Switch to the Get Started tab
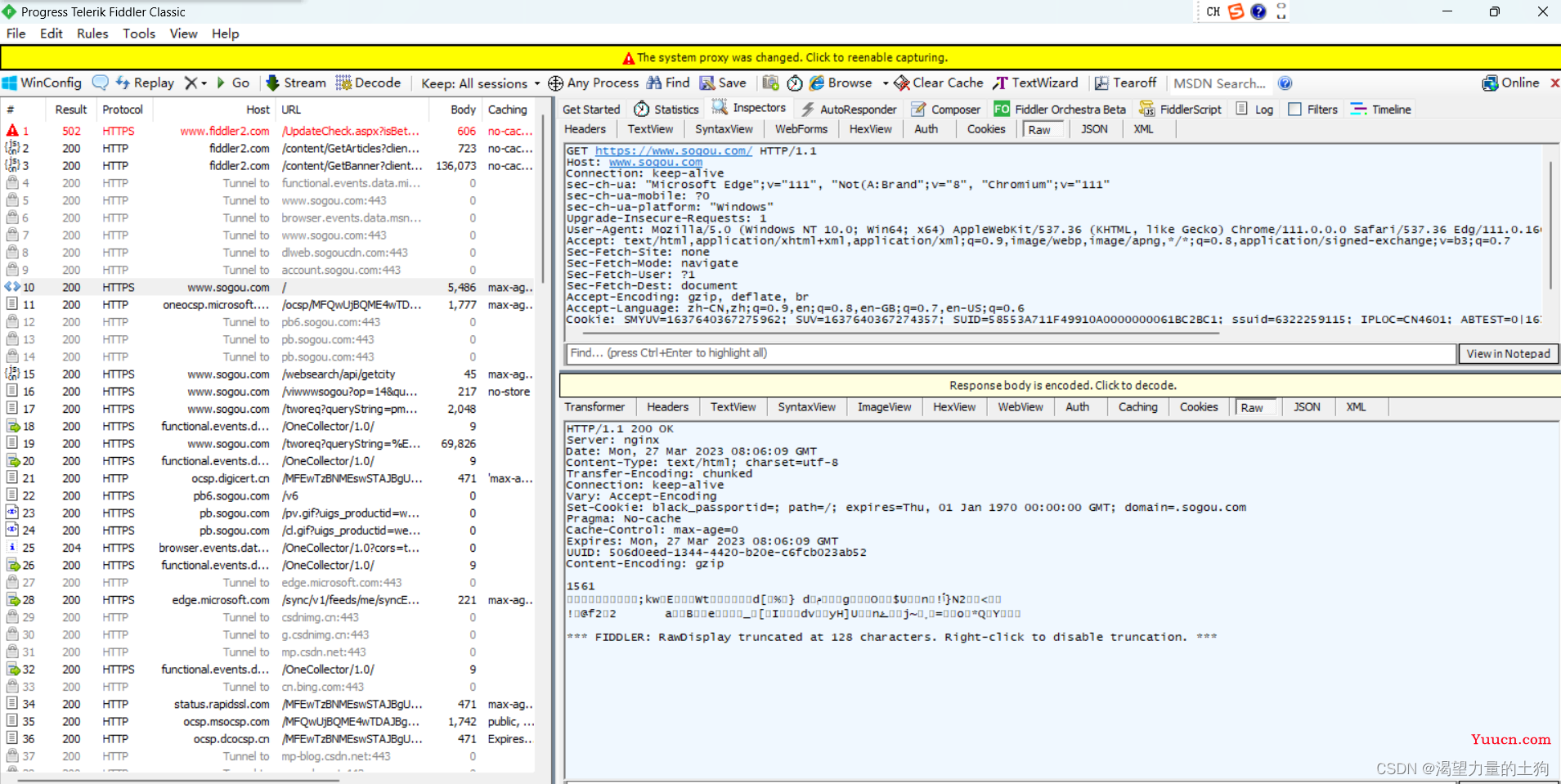1561x784 pixels. [591, 109]
